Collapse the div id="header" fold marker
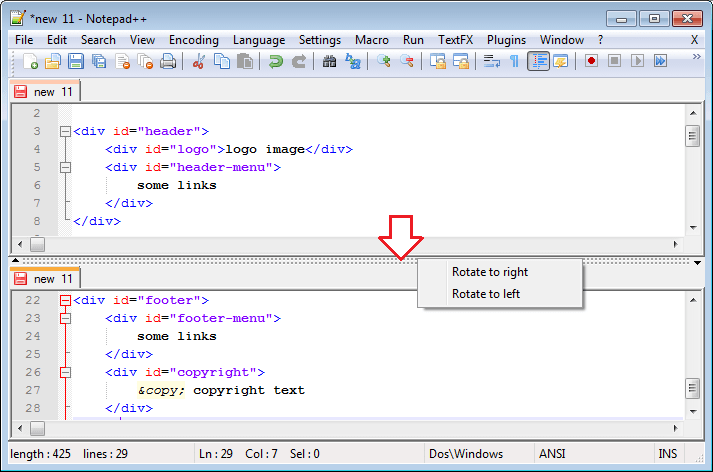The image size is (713, 472). coord(65,131)
